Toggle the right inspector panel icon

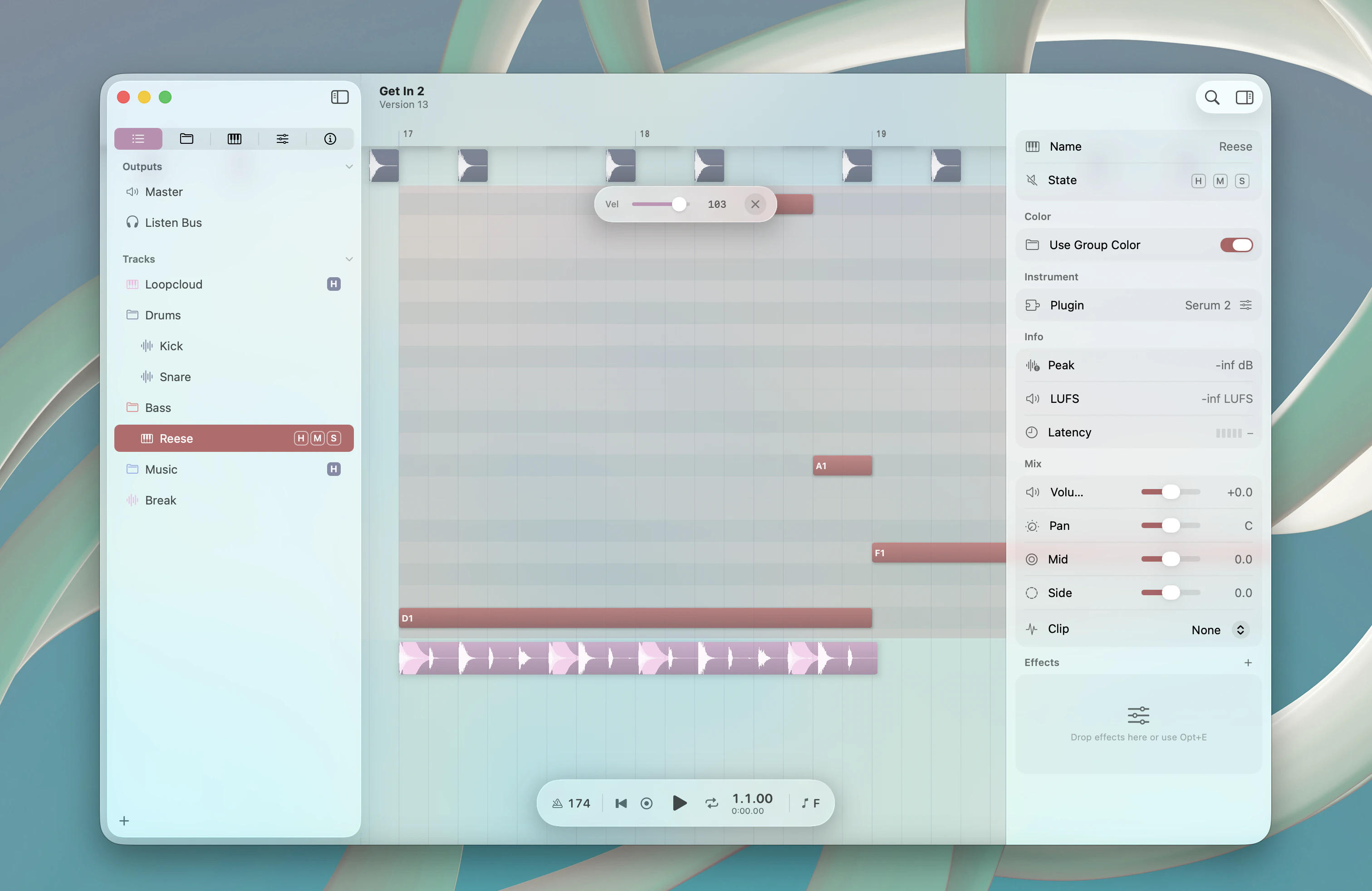point(1244,98)
